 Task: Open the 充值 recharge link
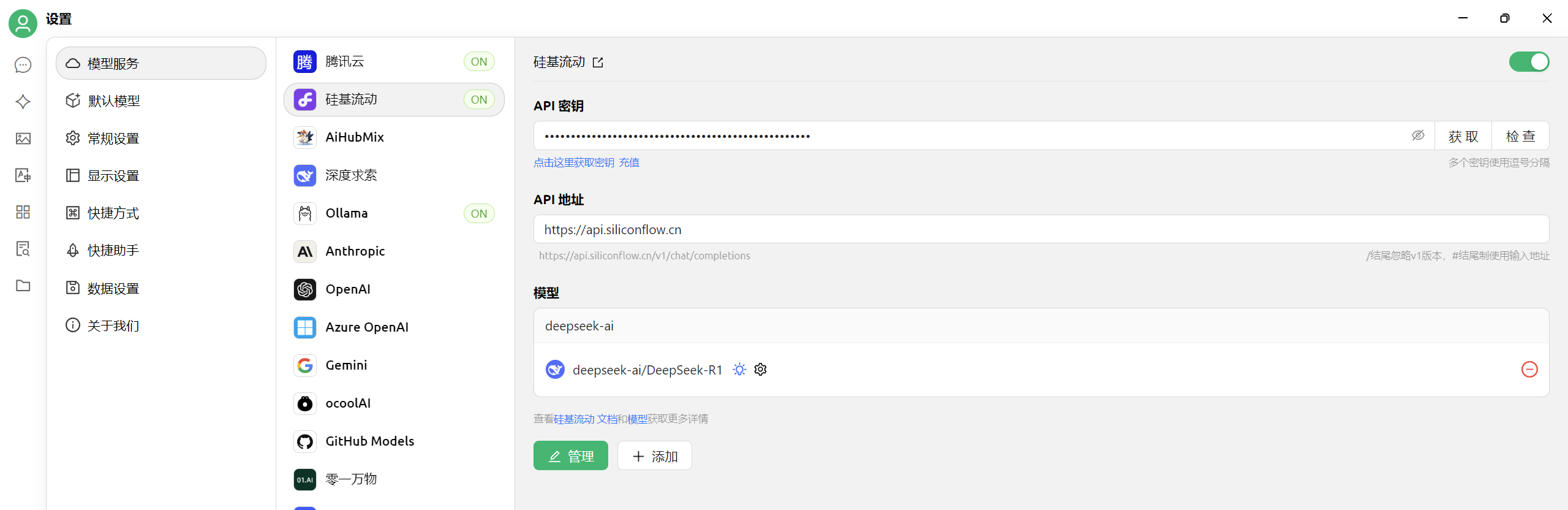(629, 162)
